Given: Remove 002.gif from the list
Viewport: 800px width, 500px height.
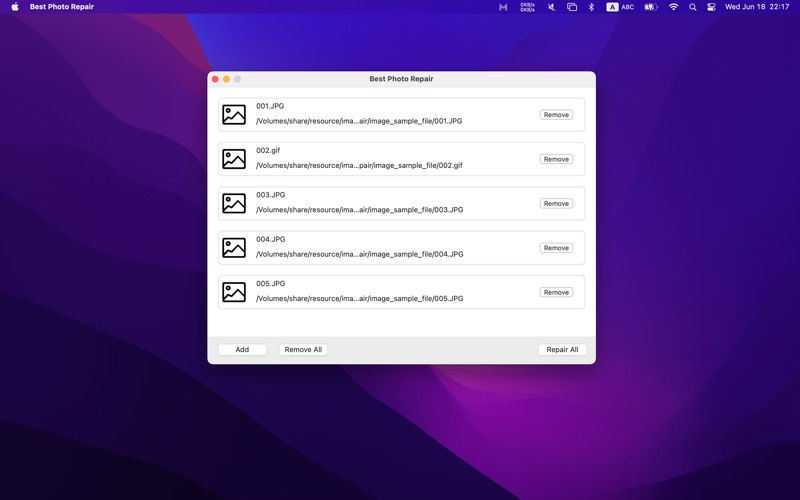Looking at the screenshot, I should tap(556, 159).
